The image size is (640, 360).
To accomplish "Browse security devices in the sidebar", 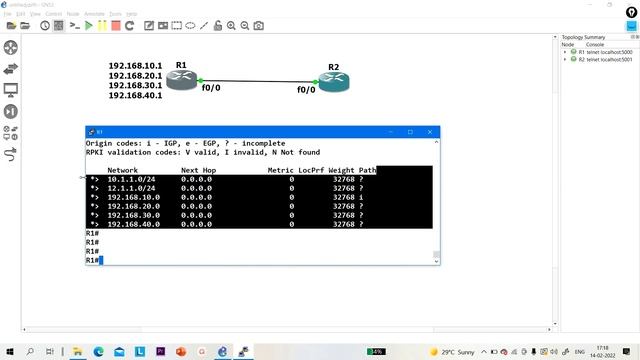I will pyautogui.click(x=11, y=111).
